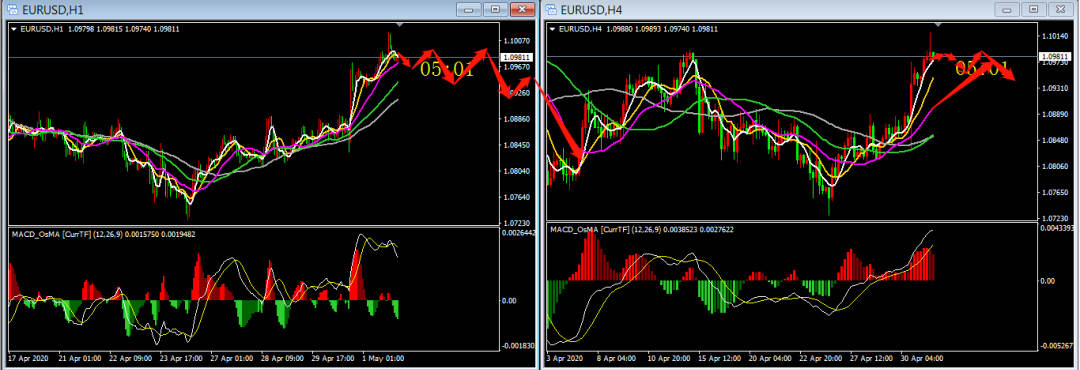Click price level 1.08060 on H4 scale
Image resolution: width=1080 pixels, height=370 pixels.
tap(1055, 167)
